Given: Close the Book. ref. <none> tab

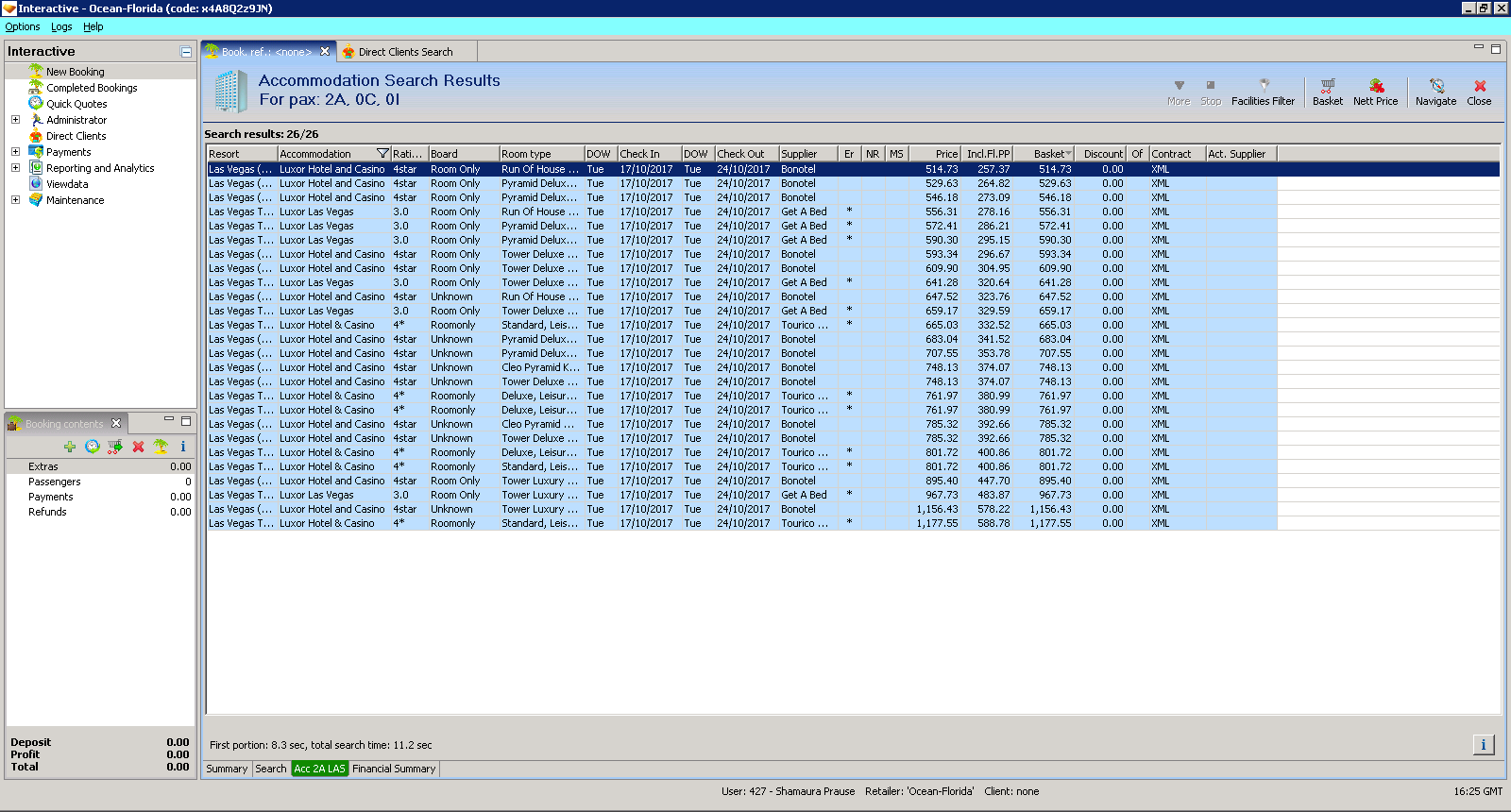Looking at the screenshot, I should coord(325,52).
